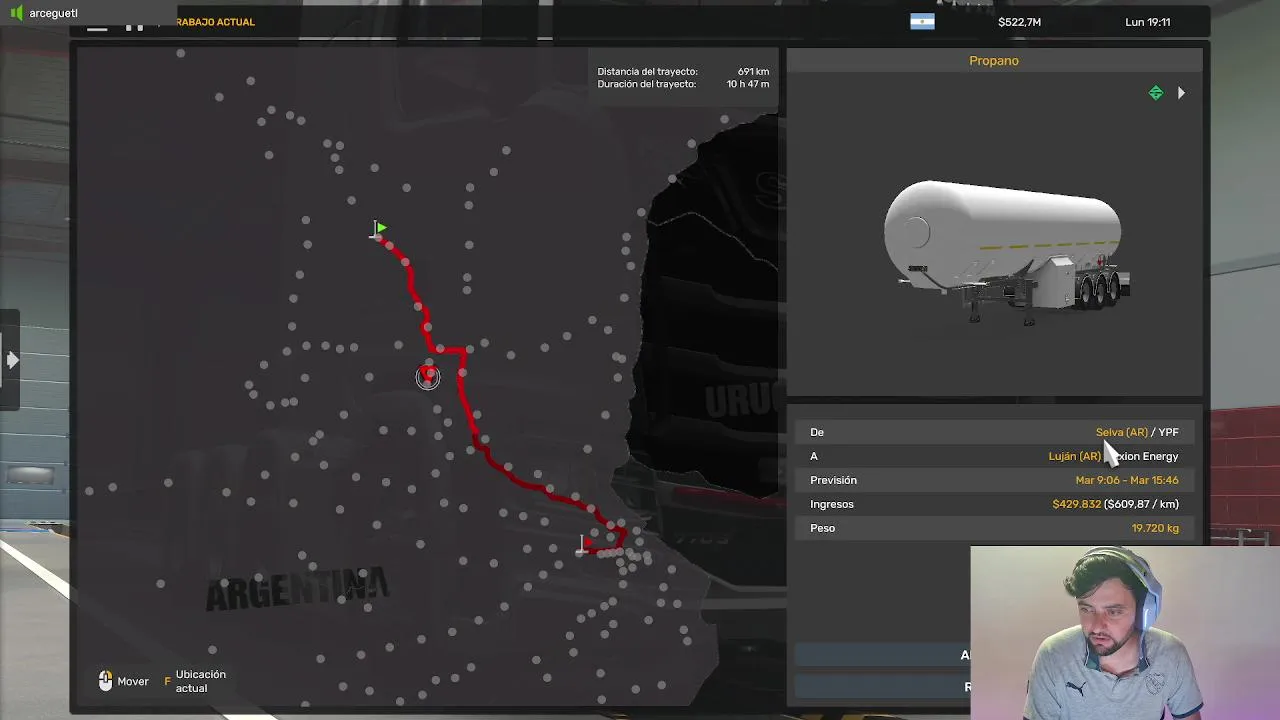Click the clock reading Lun 19:11
Screen dimensions: 1280x720
click(1147, 22)
